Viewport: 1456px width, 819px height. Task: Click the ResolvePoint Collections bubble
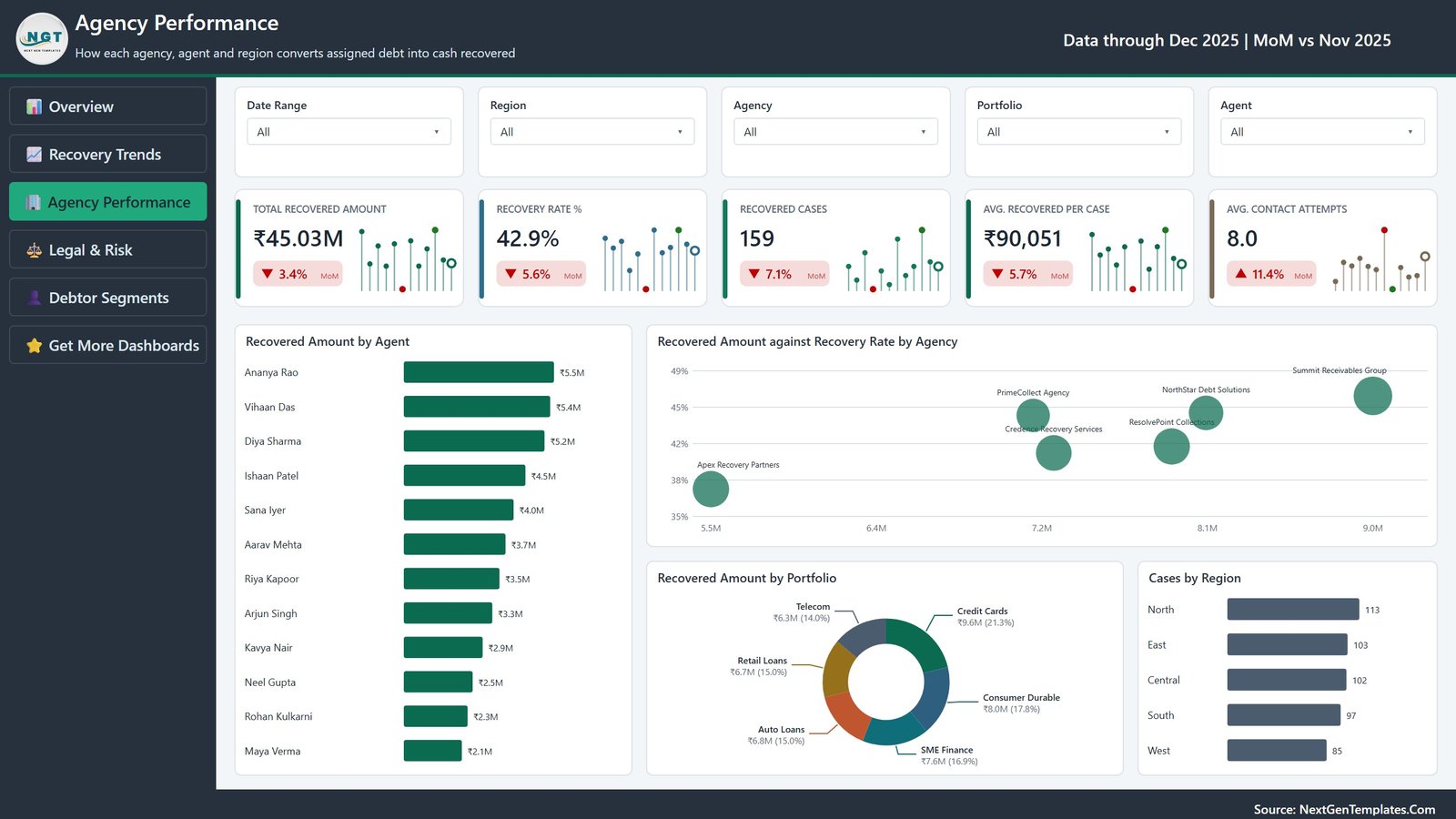click(x=1171, y=447)
